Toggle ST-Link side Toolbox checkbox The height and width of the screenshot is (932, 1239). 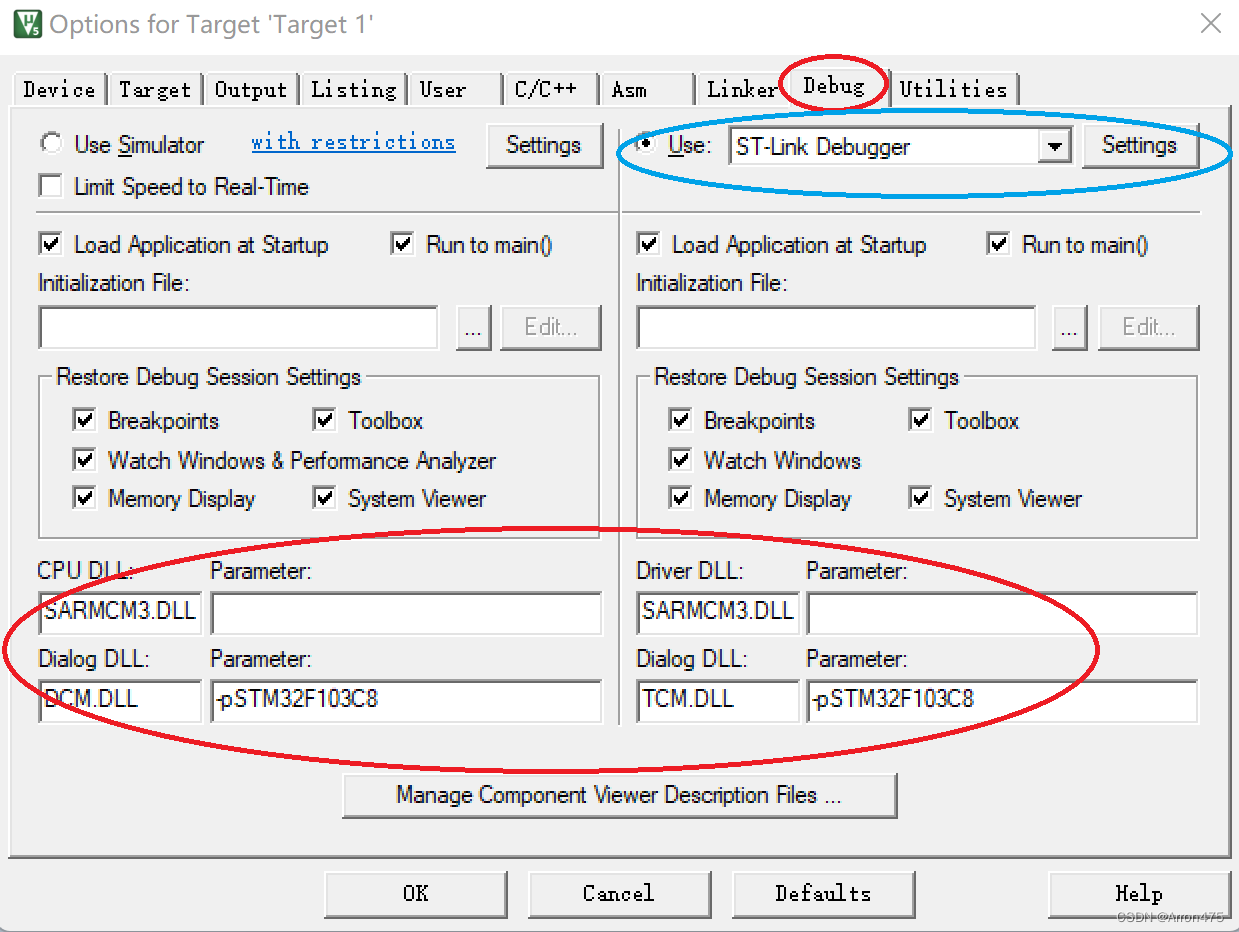tap(920, 420)
